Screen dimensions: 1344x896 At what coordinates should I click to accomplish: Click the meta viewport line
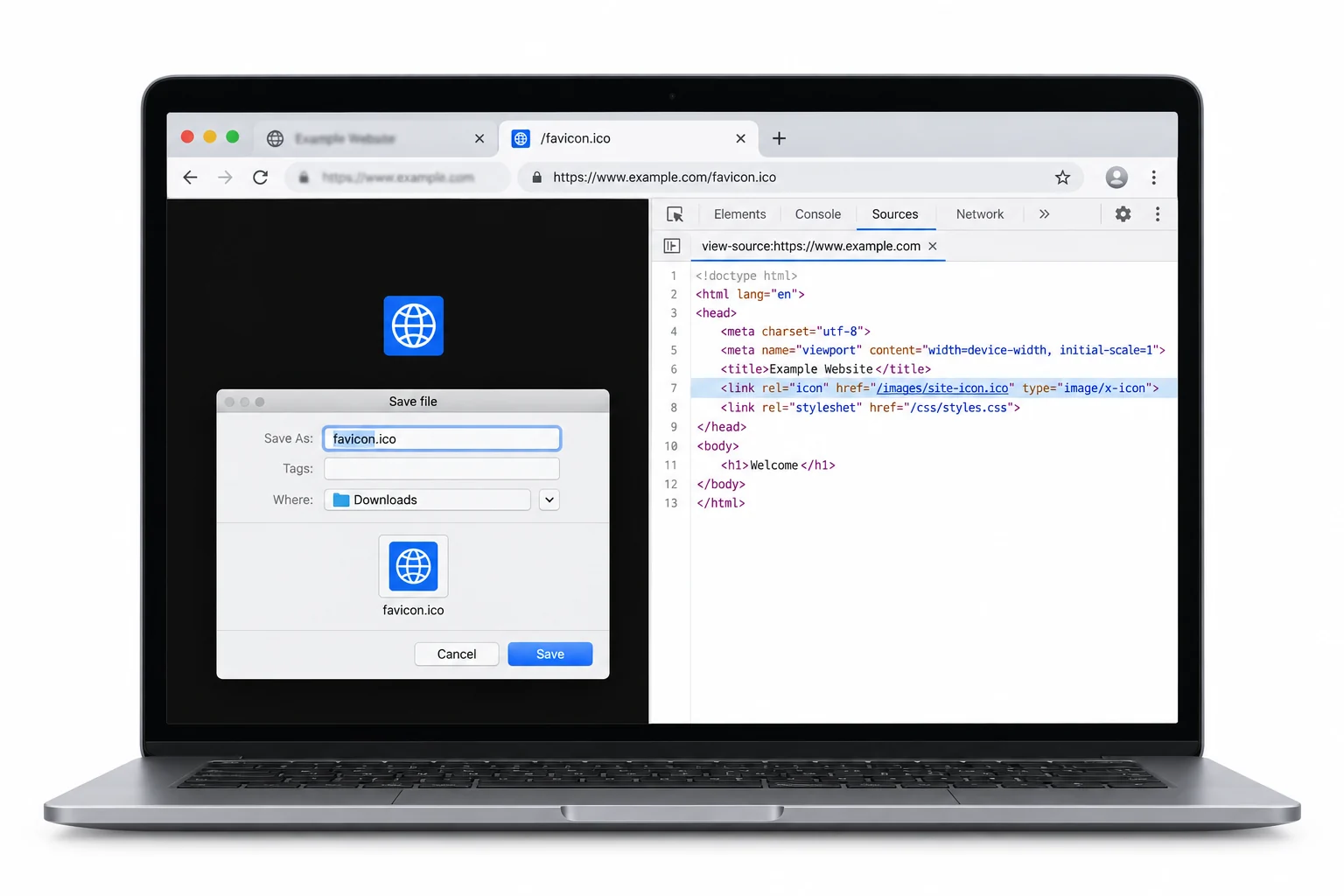pos(943,350)
